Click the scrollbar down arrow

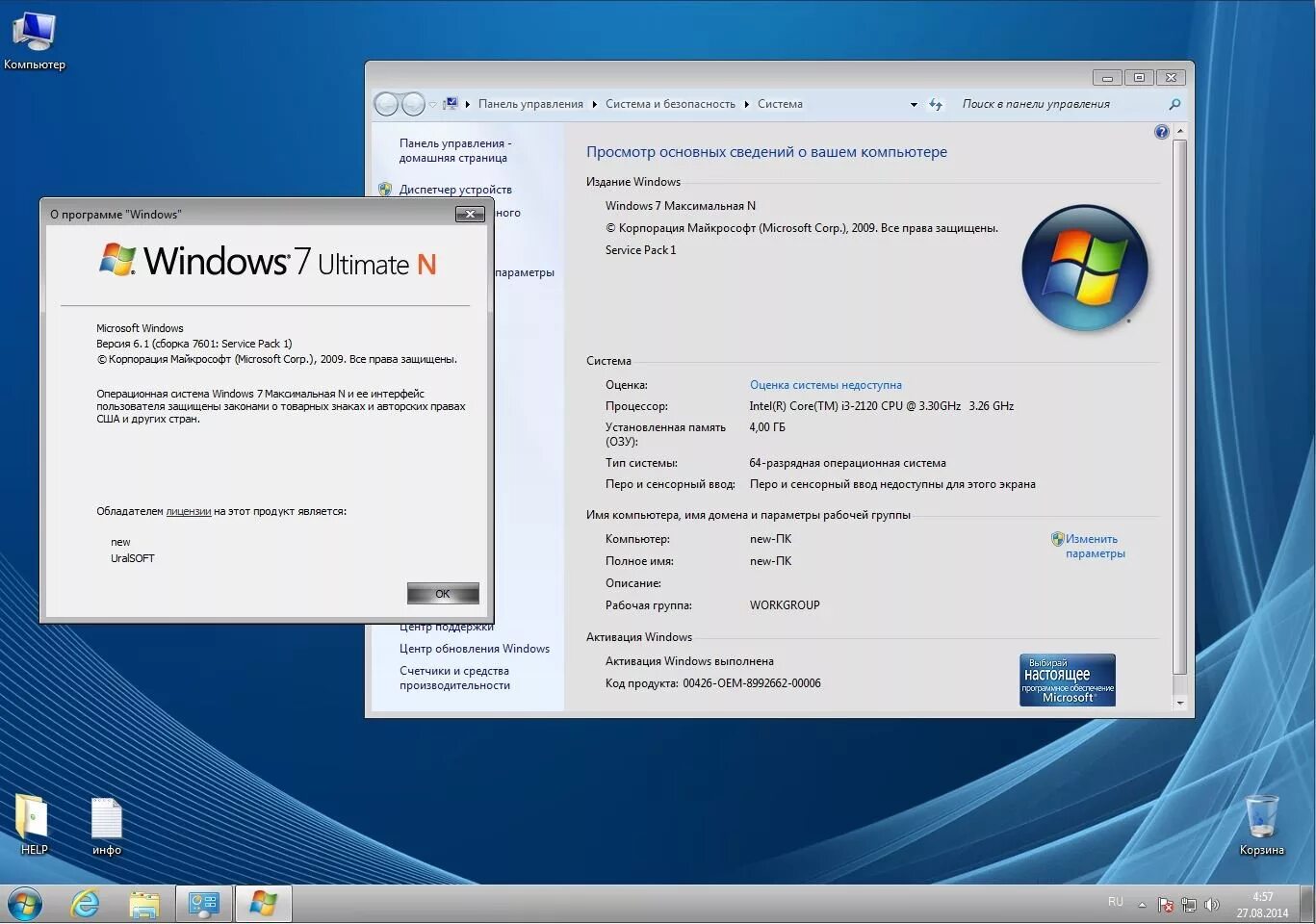(1180, 704)
